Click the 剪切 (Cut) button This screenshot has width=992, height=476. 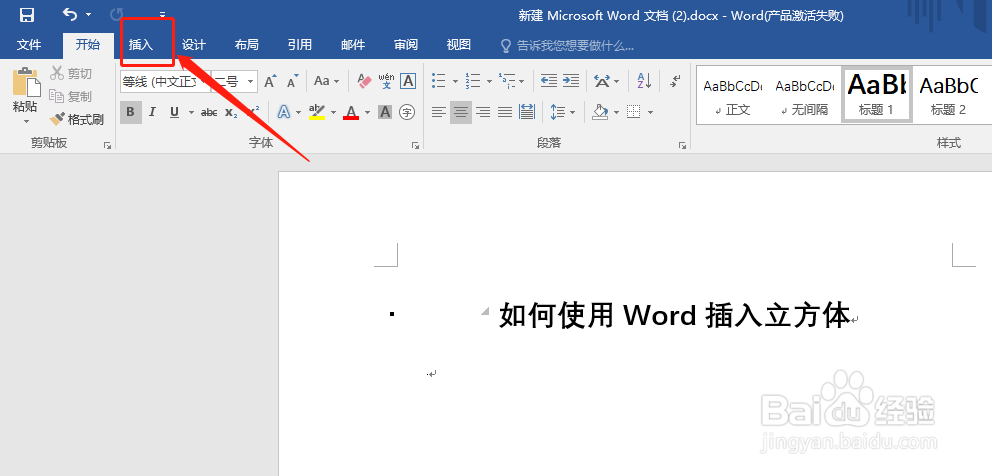pyautogui.click(x=72, y=73)
